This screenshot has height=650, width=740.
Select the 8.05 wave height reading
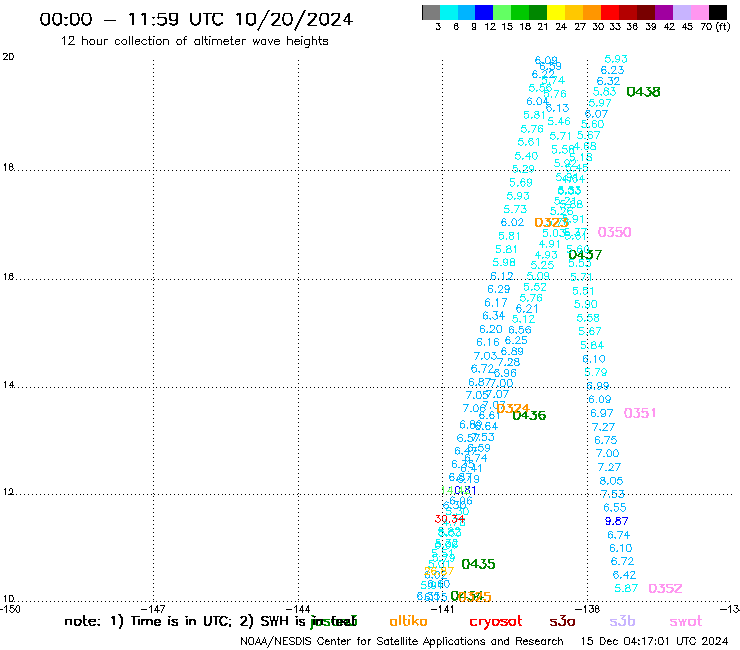[x=611, y=481]
